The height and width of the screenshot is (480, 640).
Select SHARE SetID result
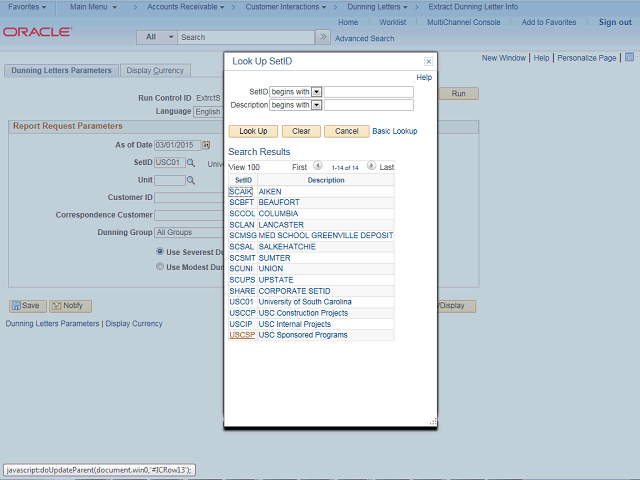tap(242, 291)
